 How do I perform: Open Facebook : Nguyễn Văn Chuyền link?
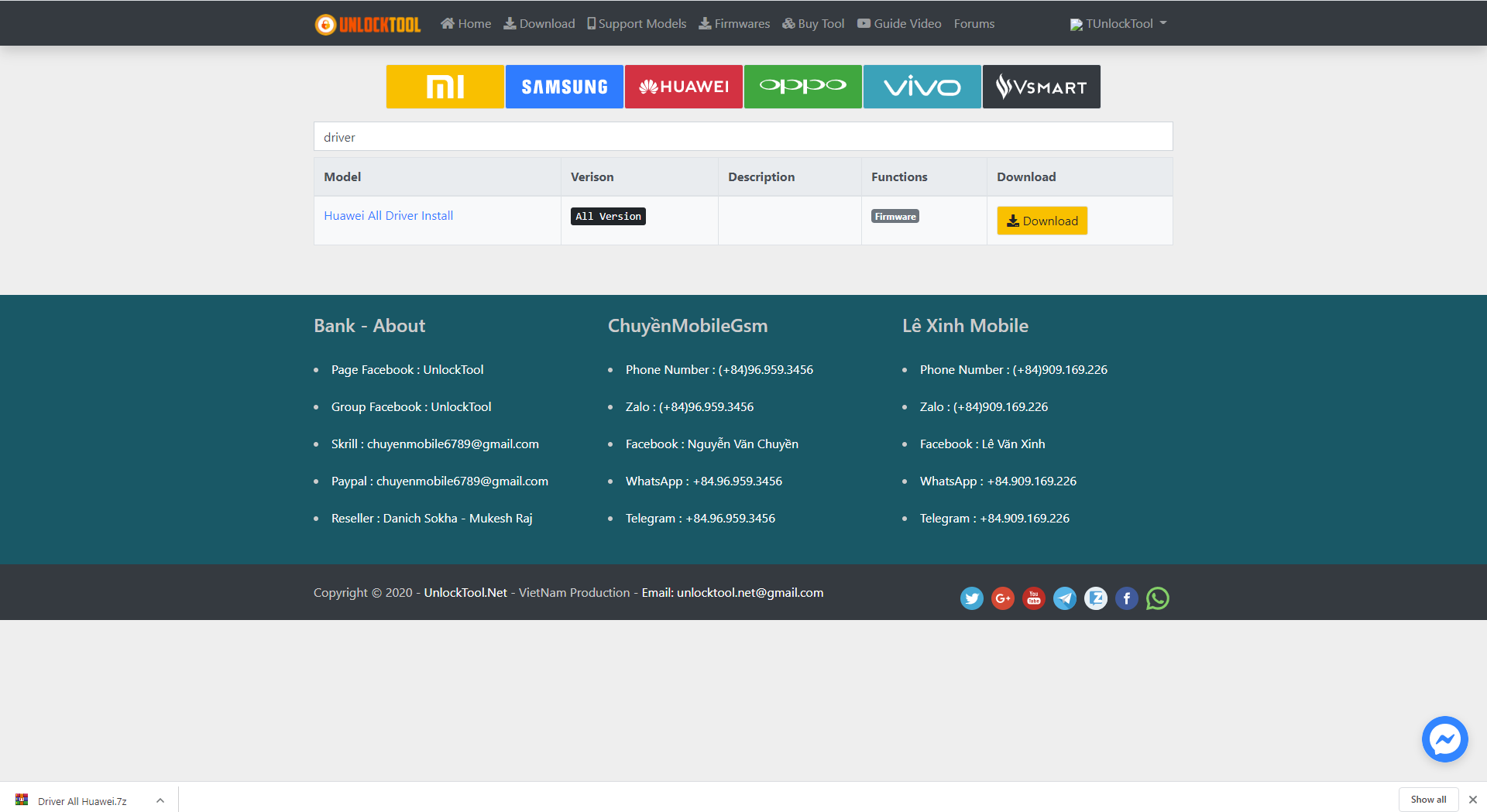(x=712, y=444)
